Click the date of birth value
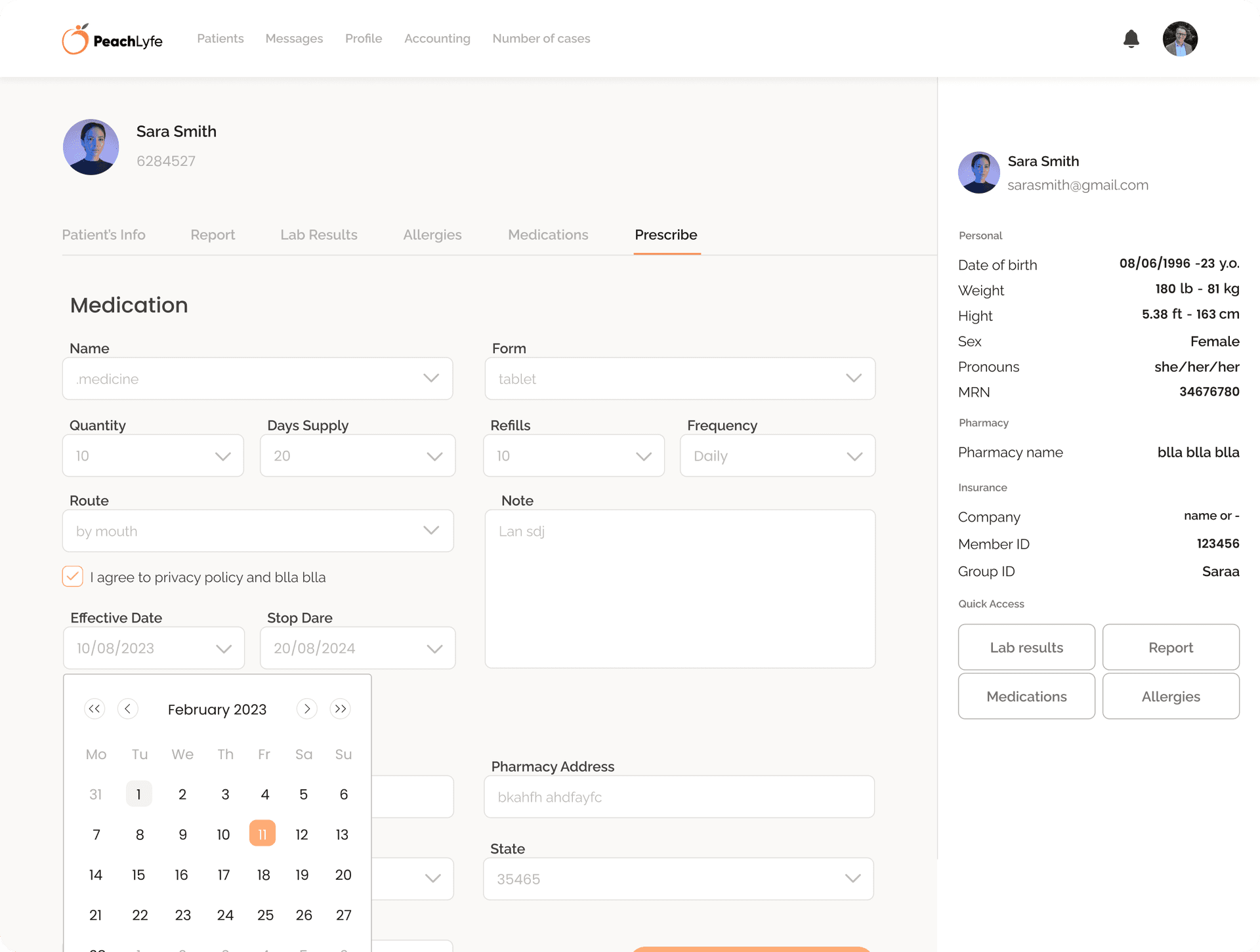This screenshot has width=1260, height=952. [x=1179, y=263]
